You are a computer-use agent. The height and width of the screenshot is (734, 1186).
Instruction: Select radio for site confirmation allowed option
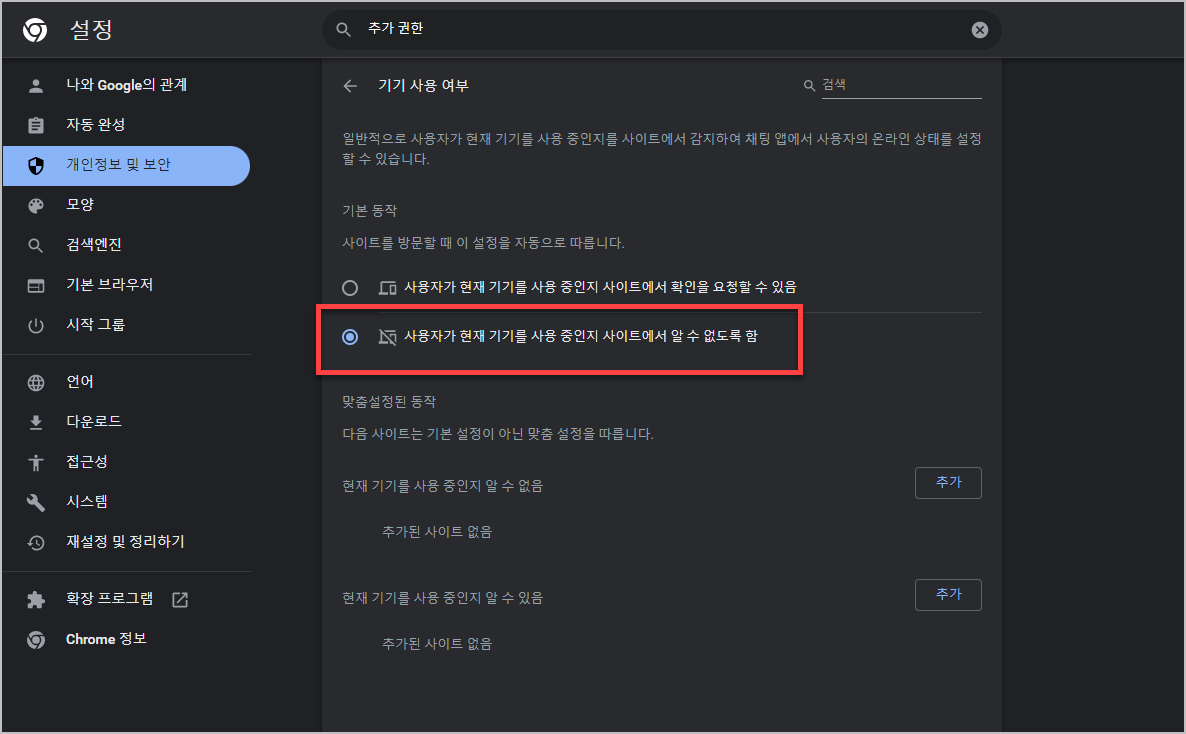(350, 287)
